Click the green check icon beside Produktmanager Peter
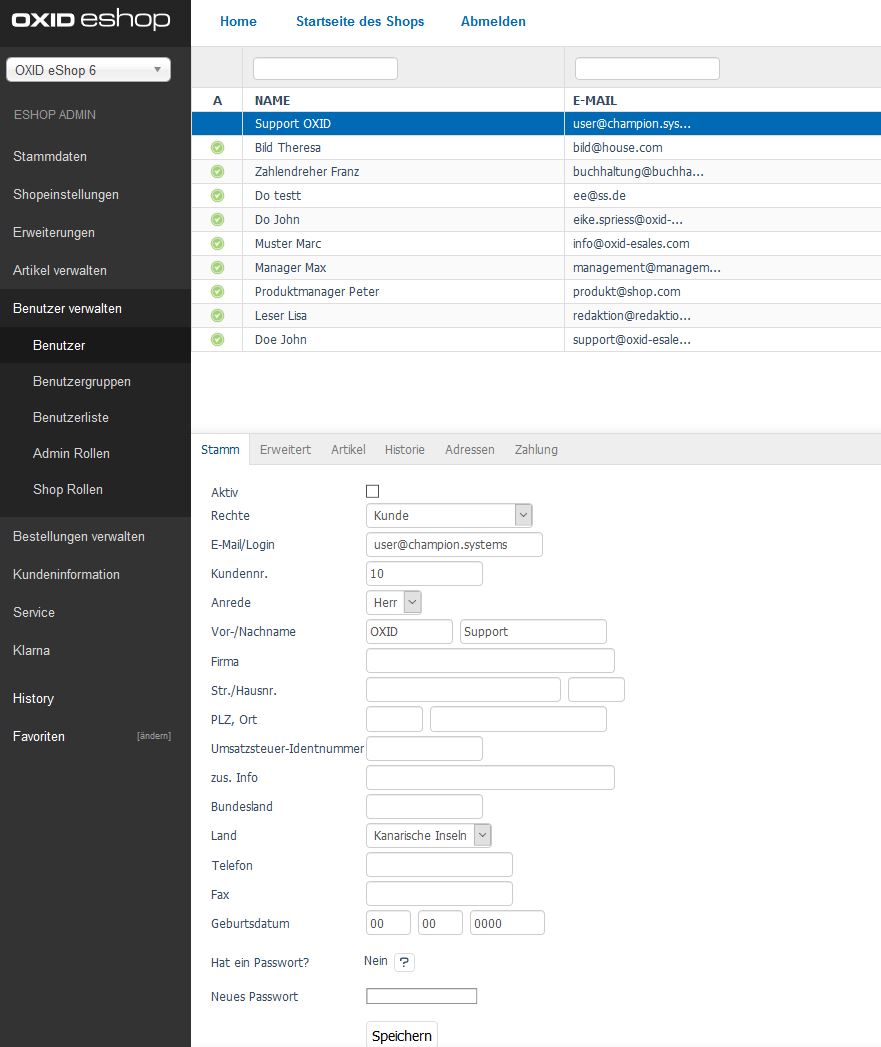The image size is (881, 1047). (x=217, y=292)
